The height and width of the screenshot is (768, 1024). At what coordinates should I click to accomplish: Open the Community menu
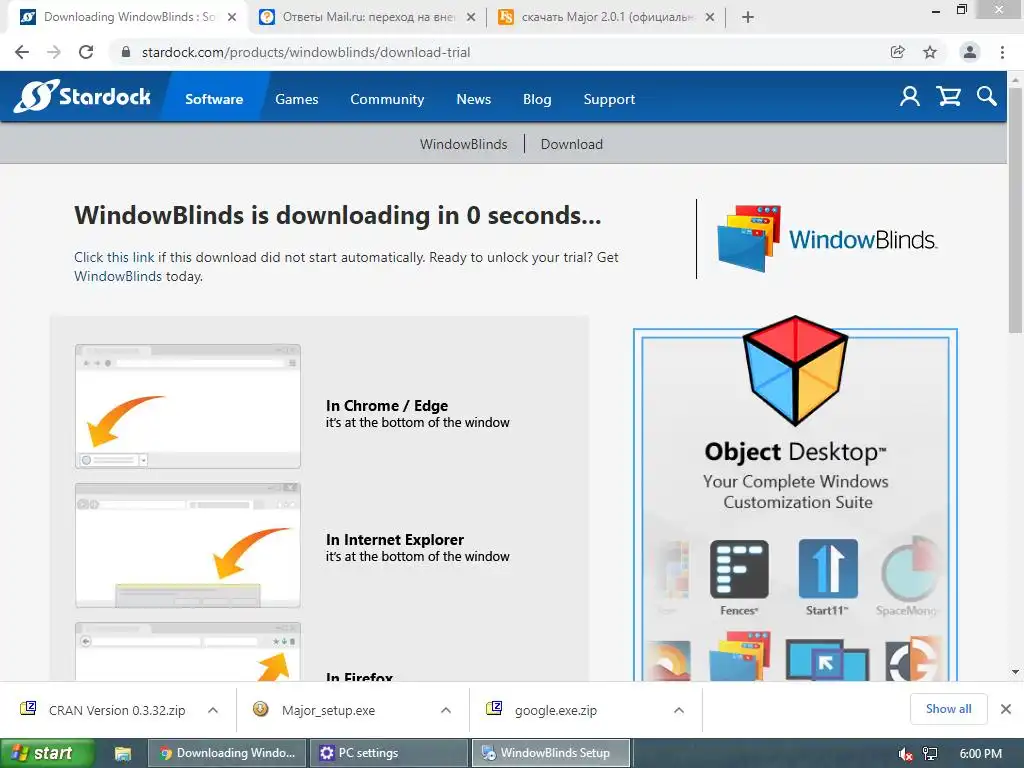coord(387,99)
